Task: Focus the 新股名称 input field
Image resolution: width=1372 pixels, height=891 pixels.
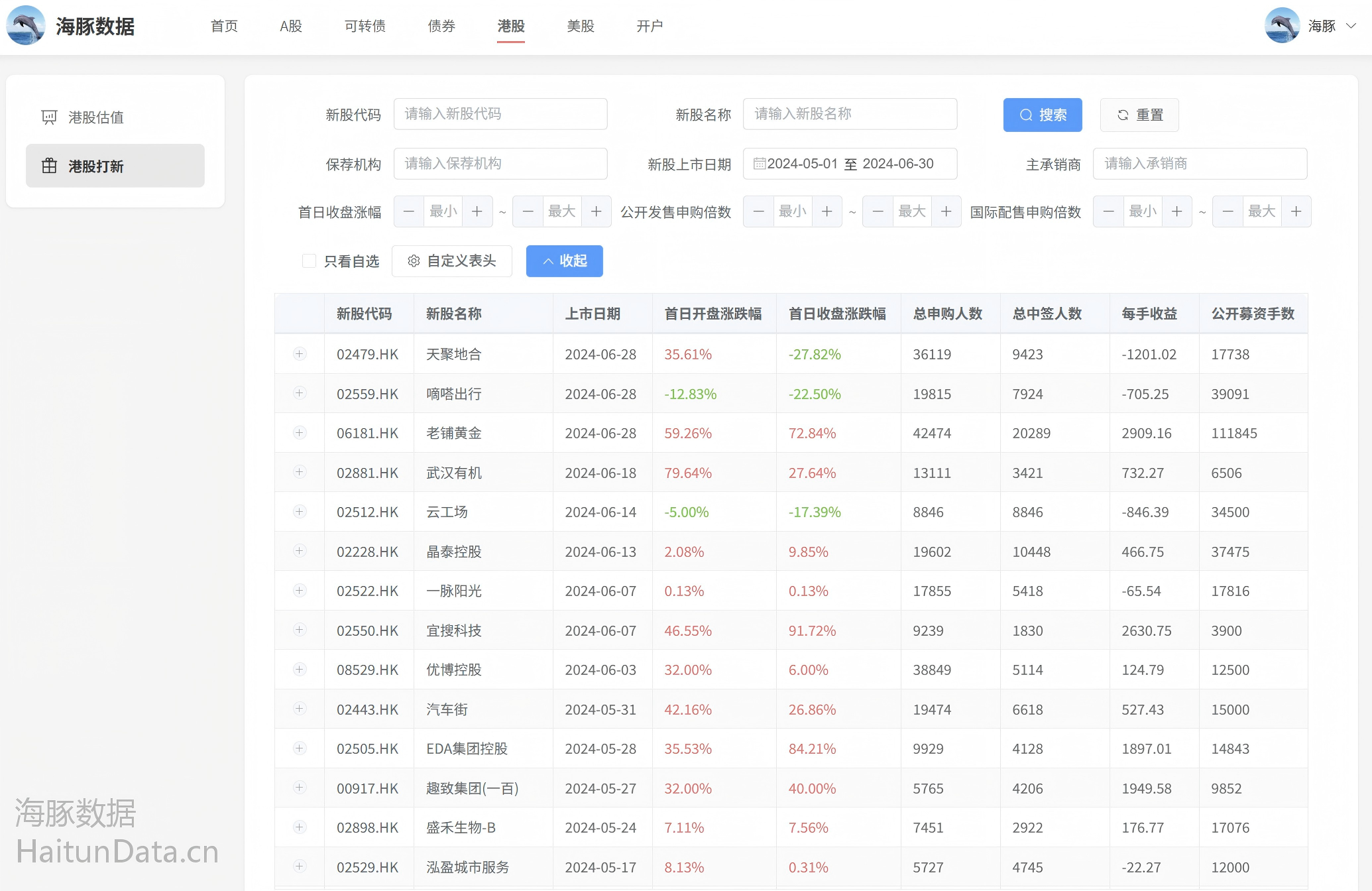Action: pyautogui.click(x=850, y=114)
